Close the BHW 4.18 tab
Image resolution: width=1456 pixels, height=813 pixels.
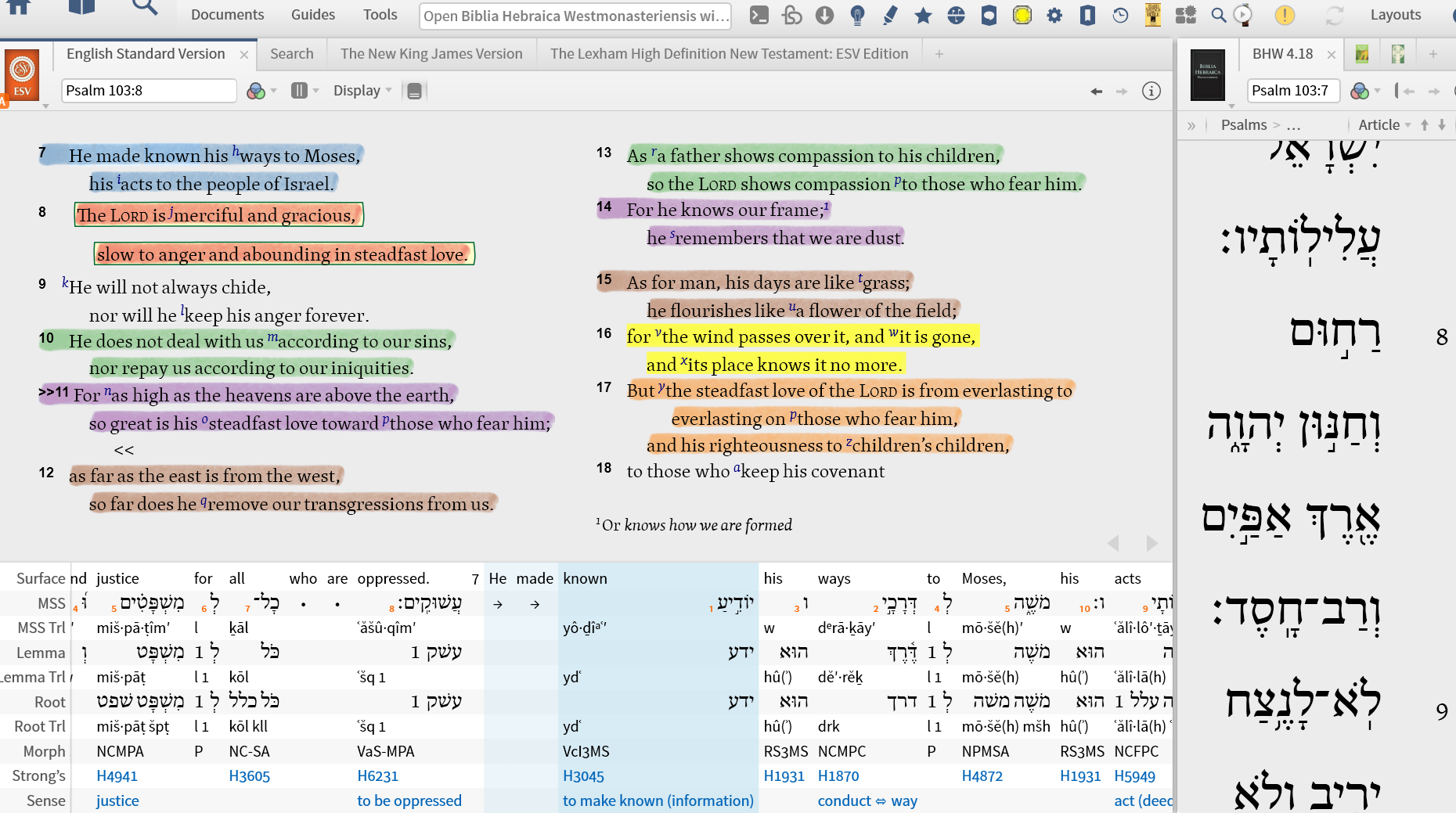(1331, 55)
